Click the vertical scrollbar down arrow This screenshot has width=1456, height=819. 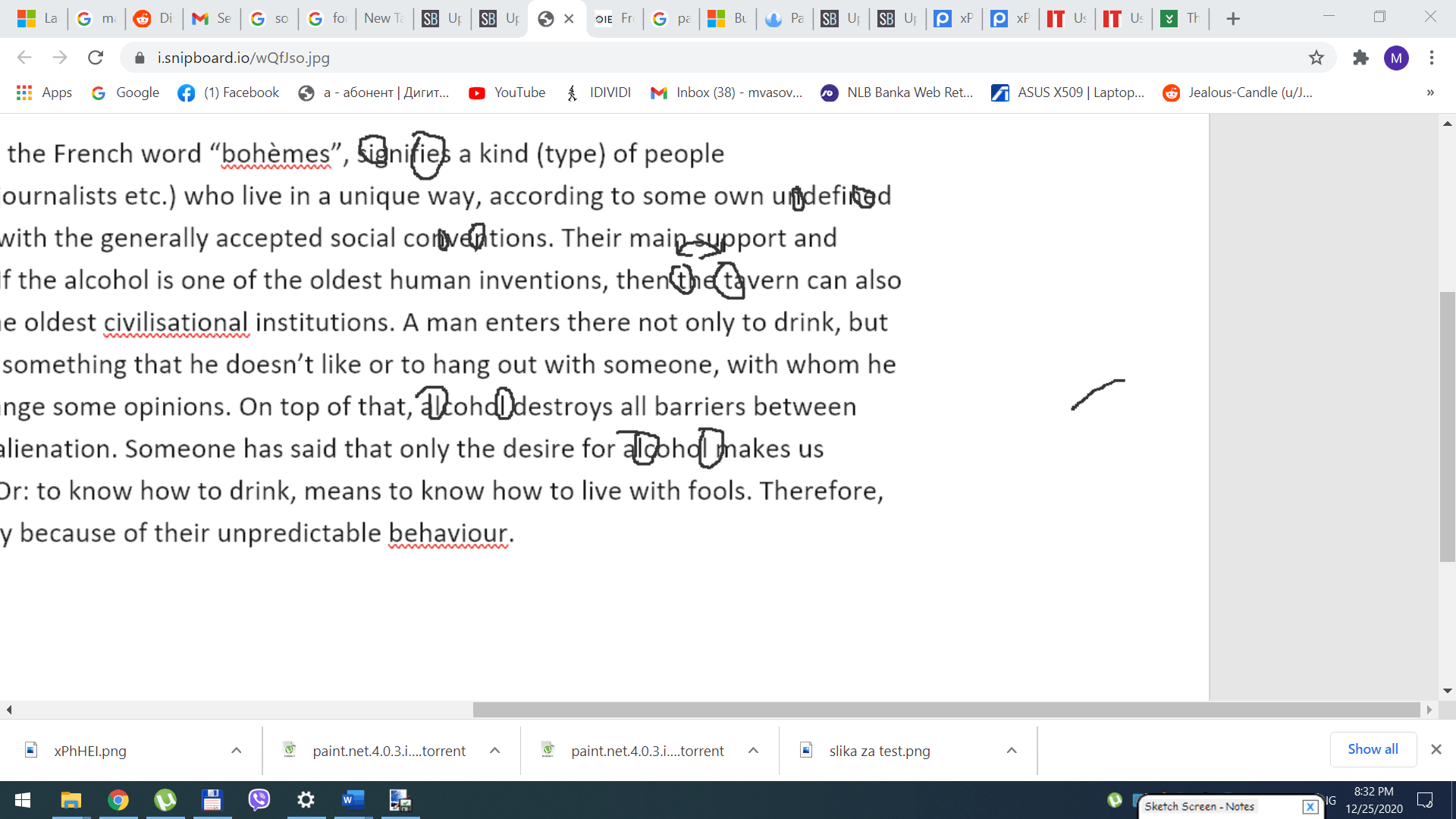[1448, 690]
